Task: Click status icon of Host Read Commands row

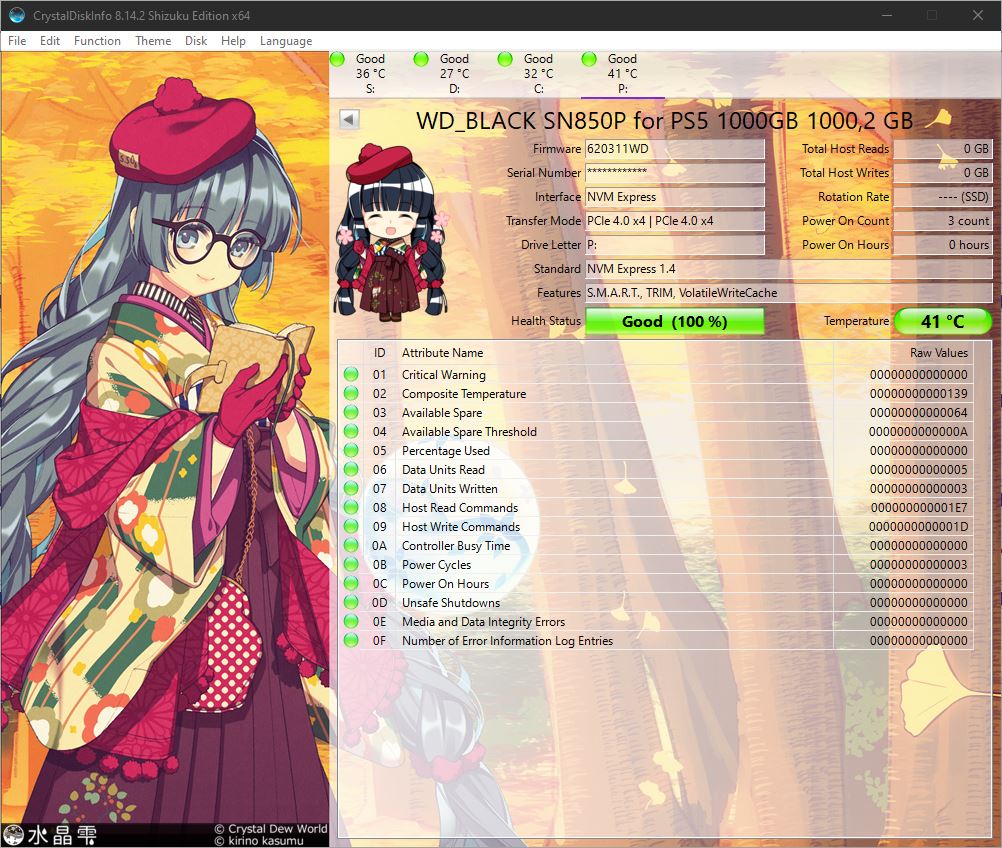Action: click(351, 507)
